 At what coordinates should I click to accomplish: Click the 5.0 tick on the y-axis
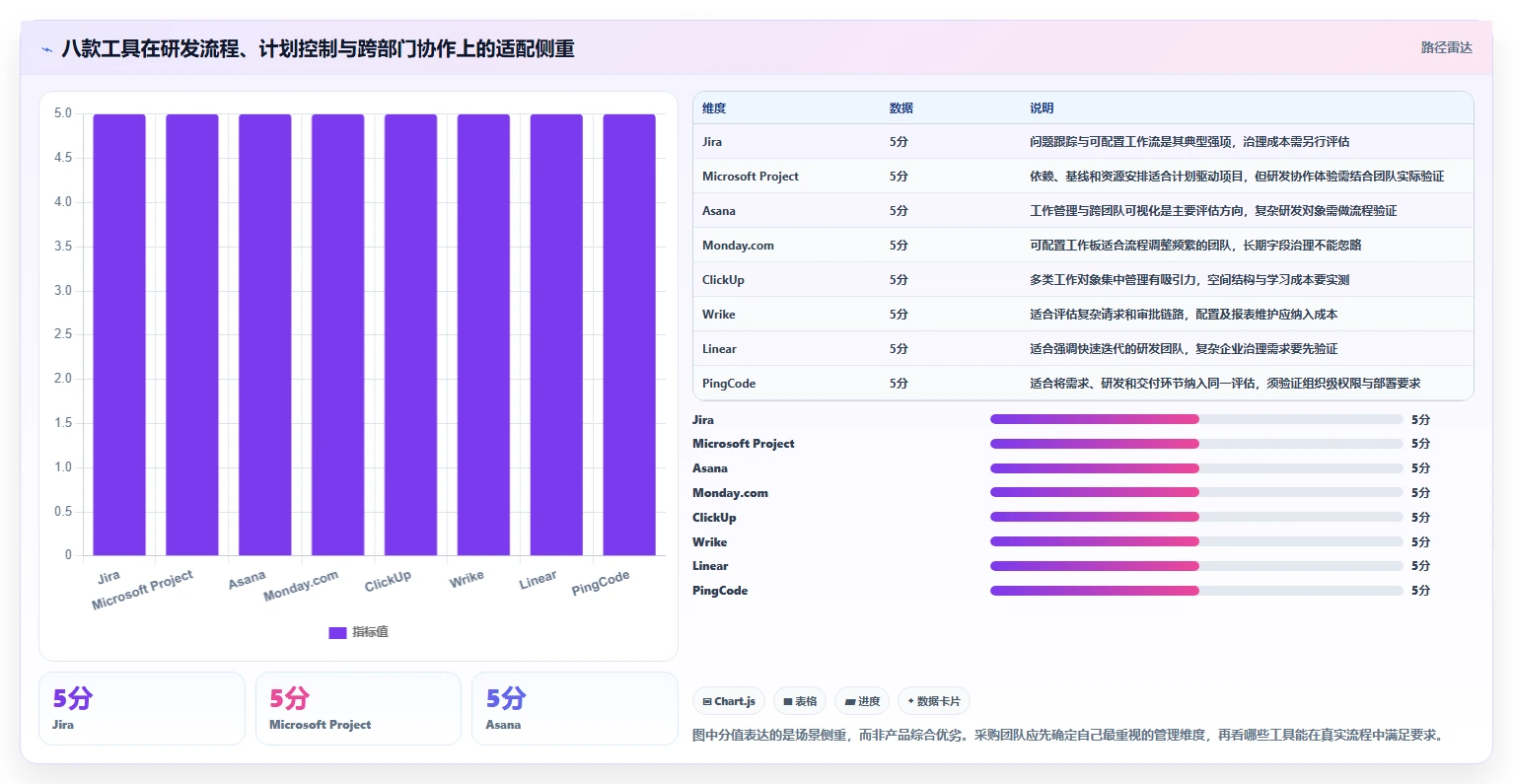pos(63,113)
